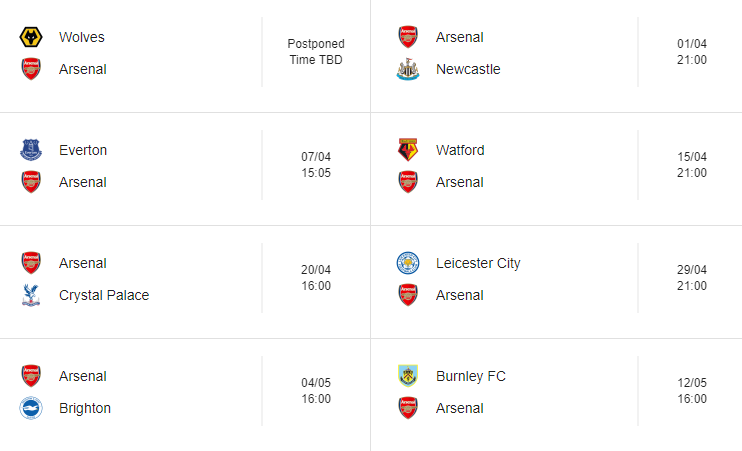742x451 pixels.
Task: Click the Watford club crest icon
Action: click(x=408, y=151)
